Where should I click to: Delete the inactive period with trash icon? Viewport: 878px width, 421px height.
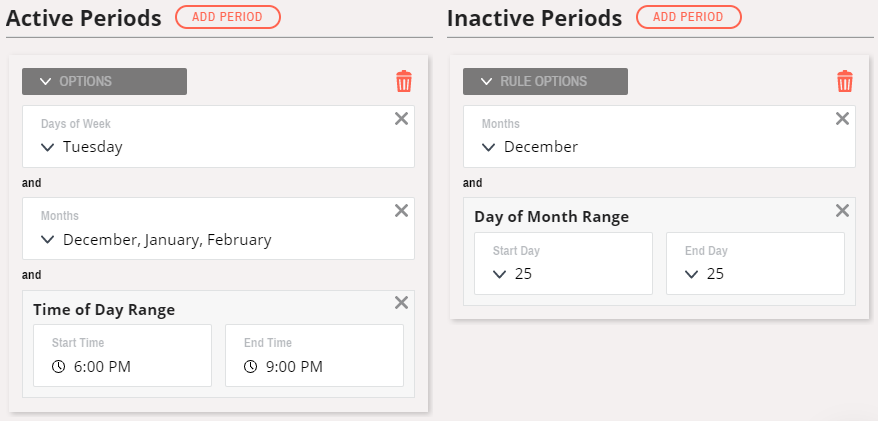(x=845, y=81)
